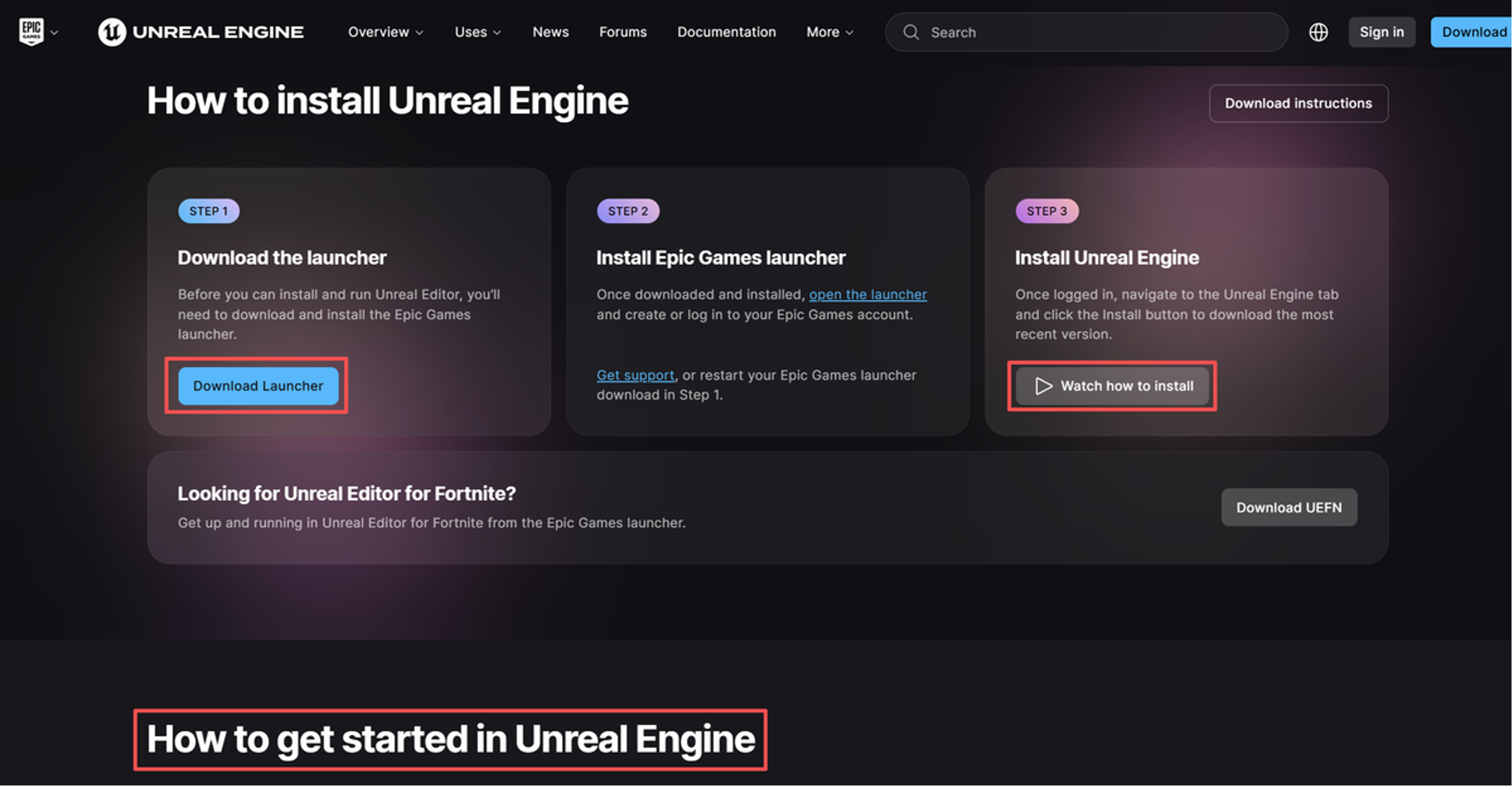Click Download instructions

point(1298,103)
